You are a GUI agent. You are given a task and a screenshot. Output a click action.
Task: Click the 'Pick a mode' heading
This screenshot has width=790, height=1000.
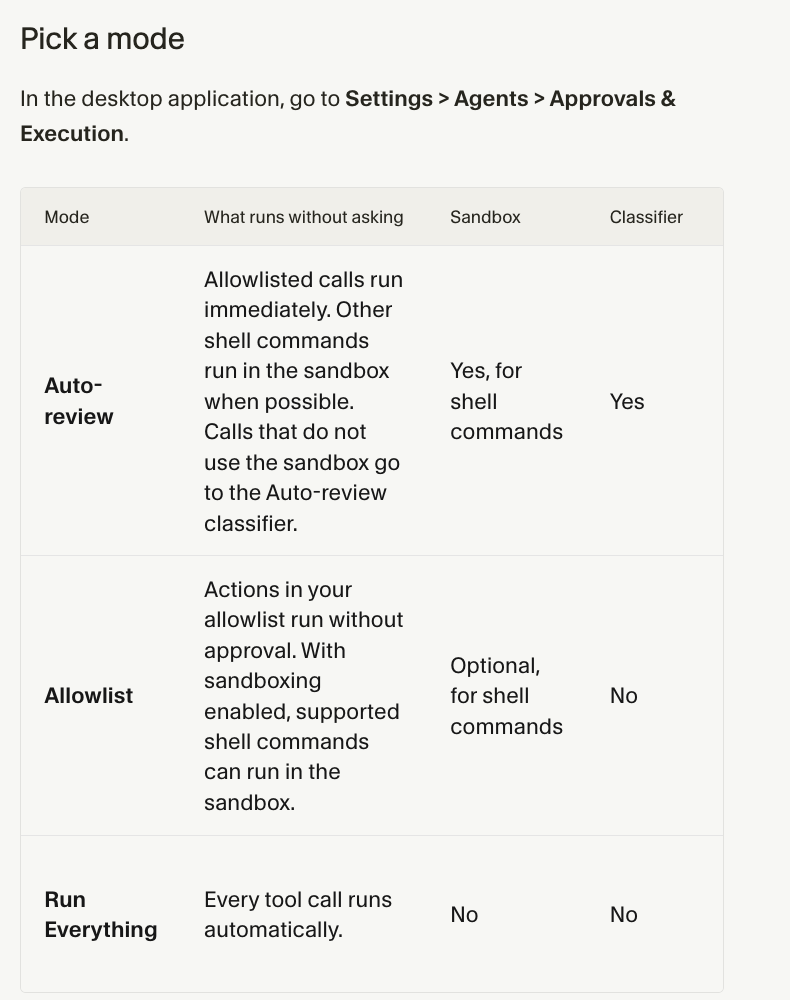click(x=103, y=39)
